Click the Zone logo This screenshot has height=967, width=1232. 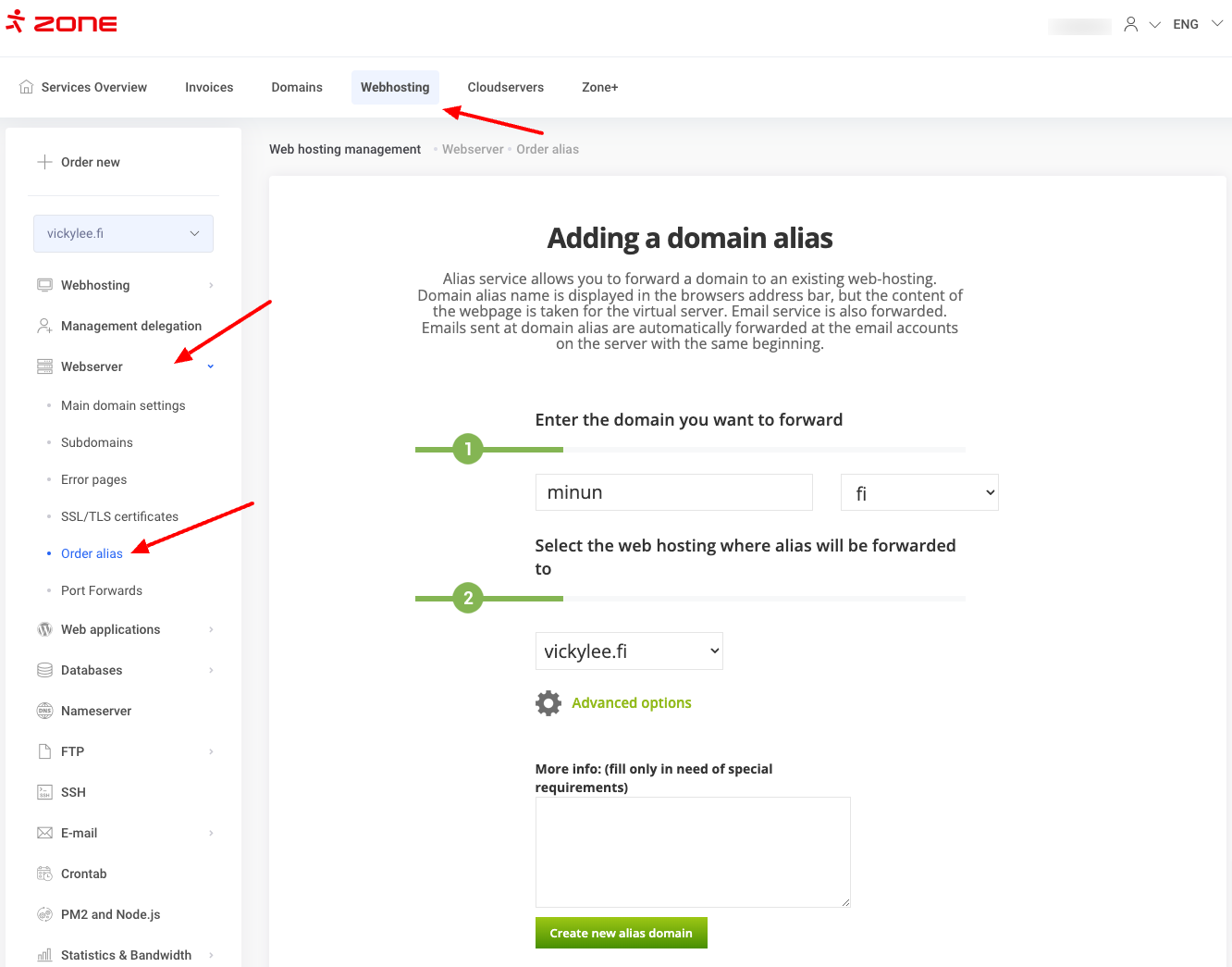[x=61, y=23]
